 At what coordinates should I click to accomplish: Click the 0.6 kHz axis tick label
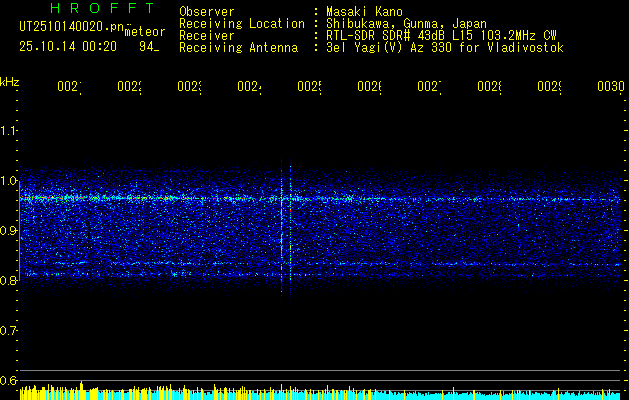click(8, 380)
